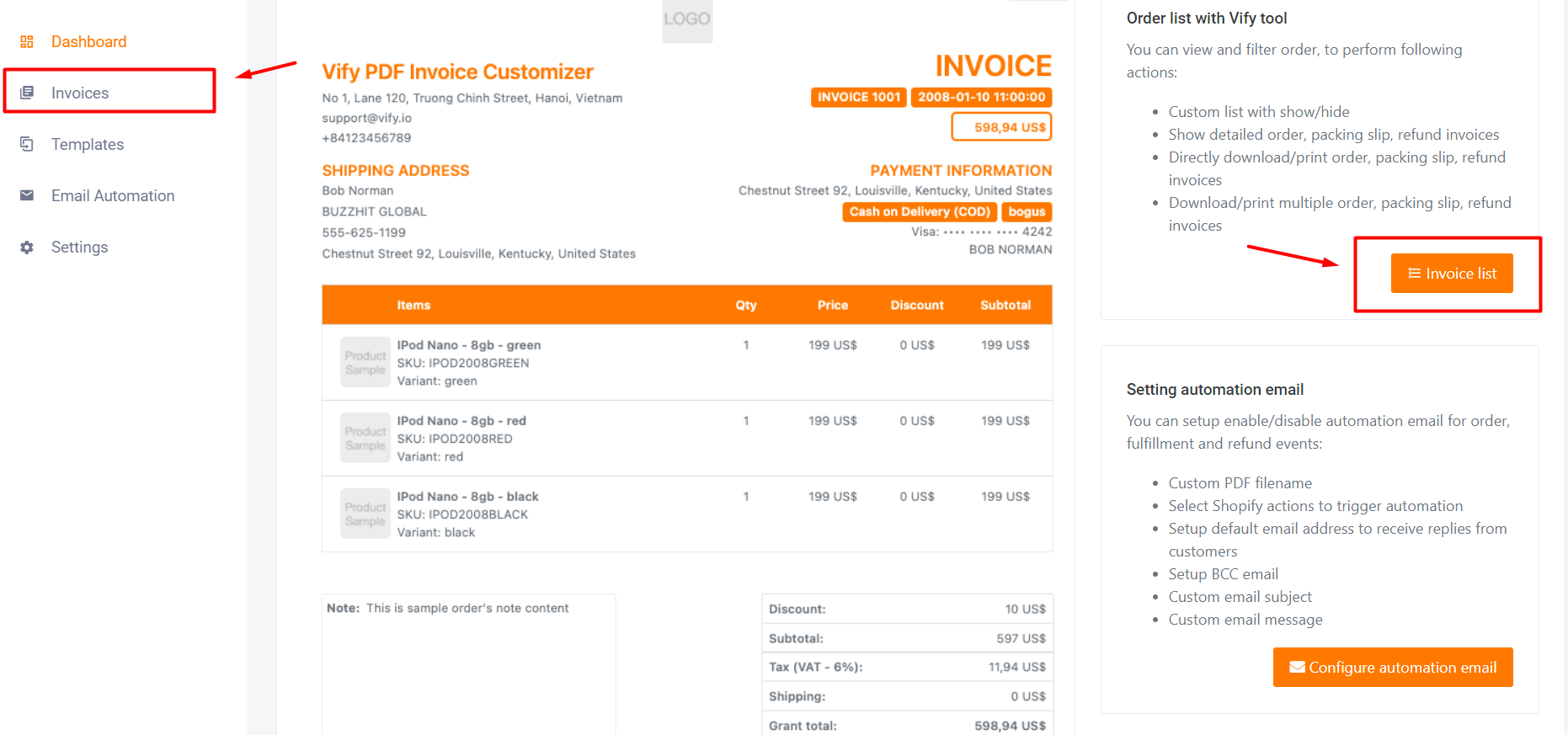Open the Invoices menu item
This screenshot has width=1568, height=735.
[80, 93]
